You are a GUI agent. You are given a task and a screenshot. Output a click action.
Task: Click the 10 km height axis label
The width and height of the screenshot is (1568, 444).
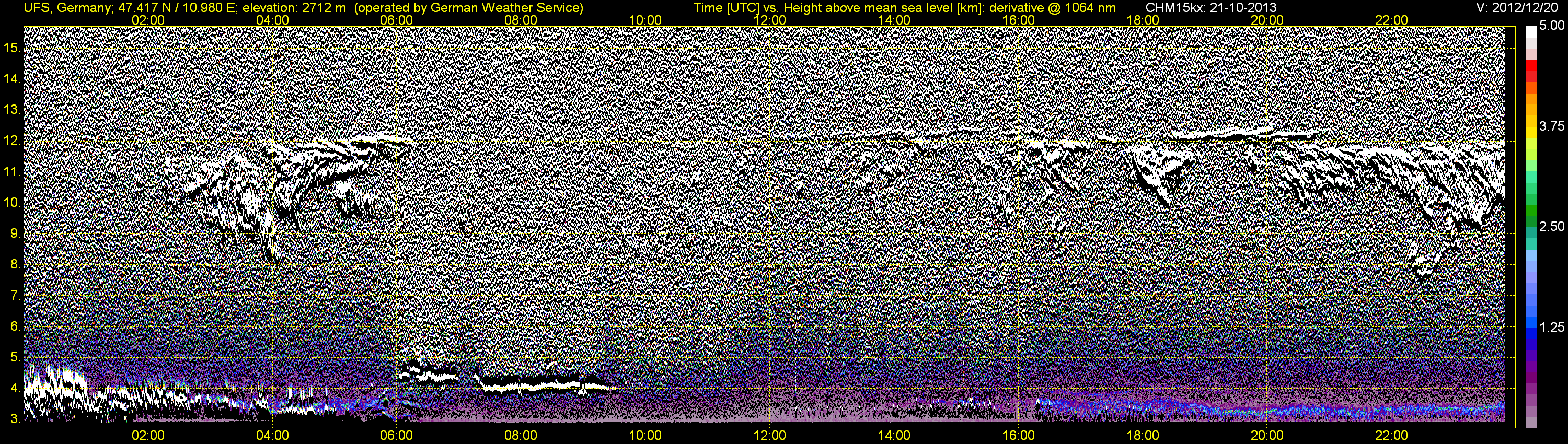pyautogui.click(x=12, y=203)
